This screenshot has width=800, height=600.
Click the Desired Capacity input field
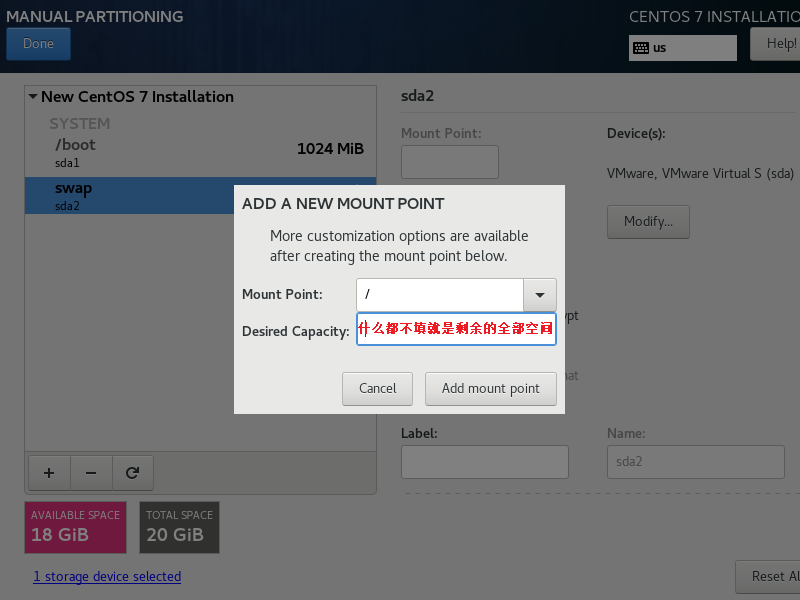(456, 331)
